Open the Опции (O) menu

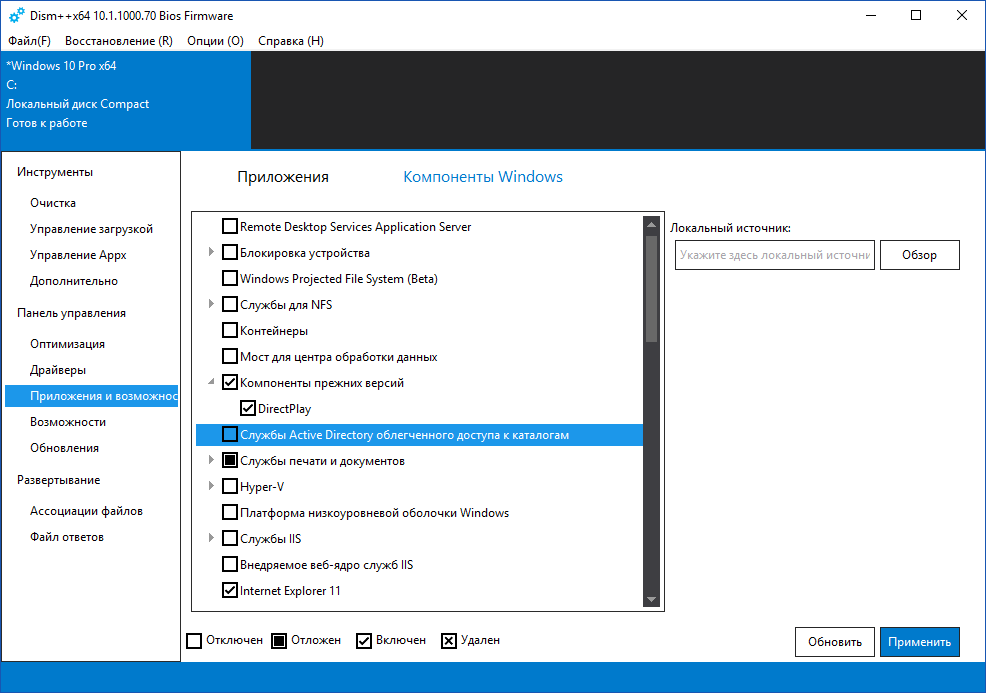click(x=215, y=41)
